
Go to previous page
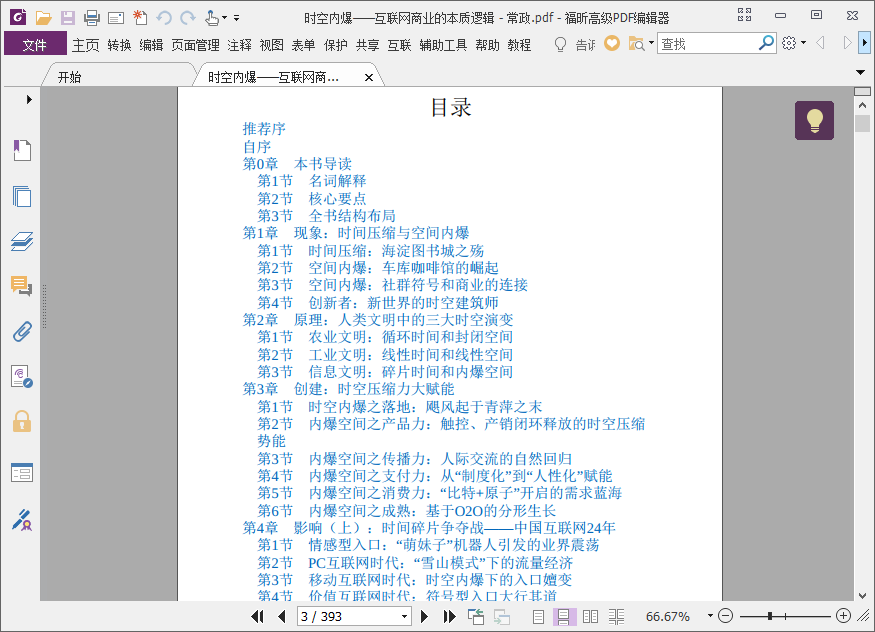point(282,616)
